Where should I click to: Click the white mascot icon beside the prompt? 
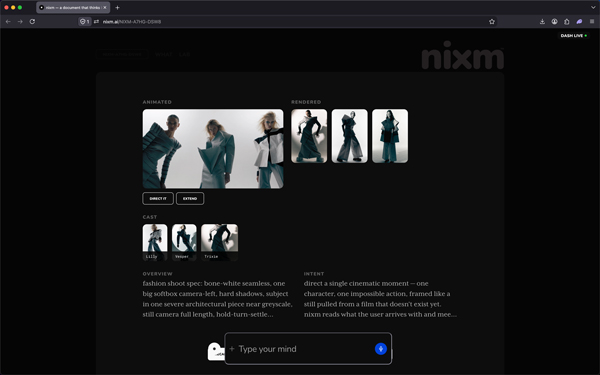click(216, 351)
